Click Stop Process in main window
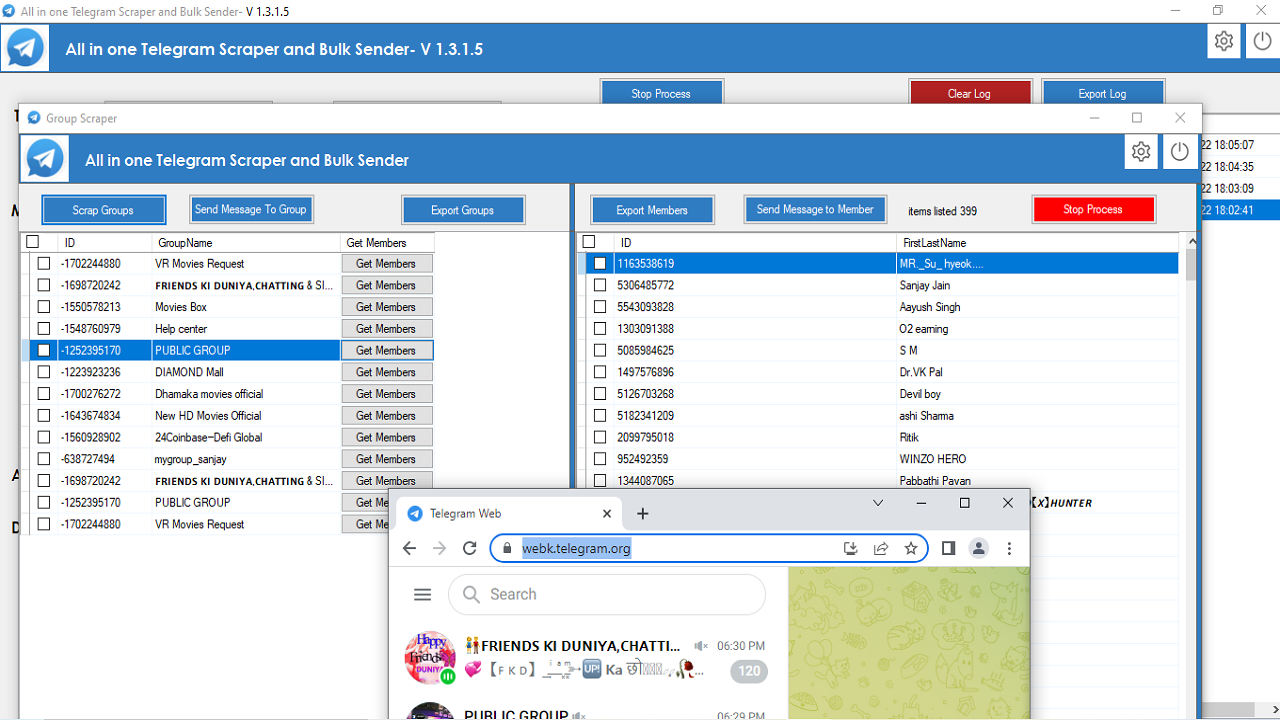The width and height of the screenshot is (1280, 720). 661,93
